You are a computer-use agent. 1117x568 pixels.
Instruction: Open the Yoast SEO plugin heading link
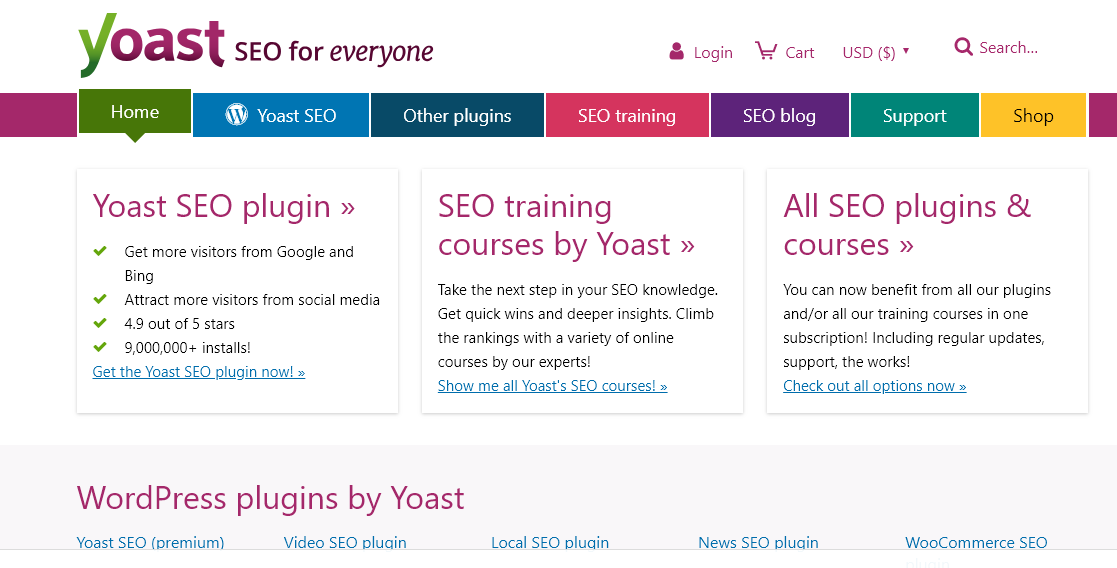tap(224, 207)
